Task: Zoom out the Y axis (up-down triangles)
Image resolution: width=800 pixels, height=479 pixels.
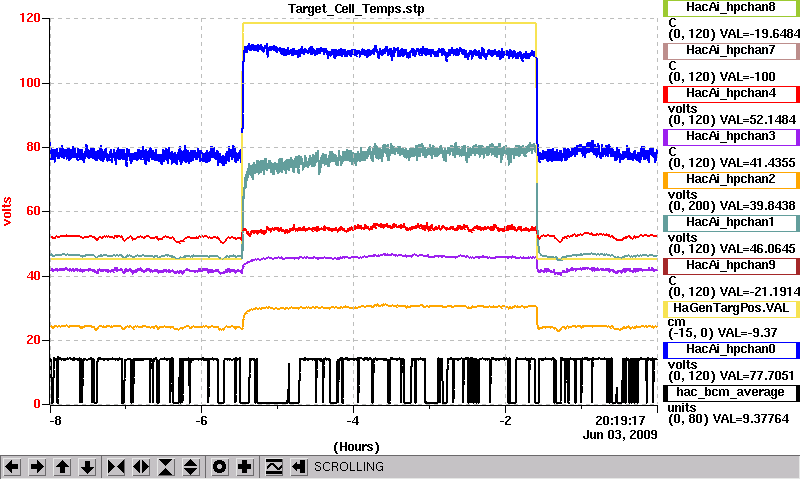Action: pos(190,467)
